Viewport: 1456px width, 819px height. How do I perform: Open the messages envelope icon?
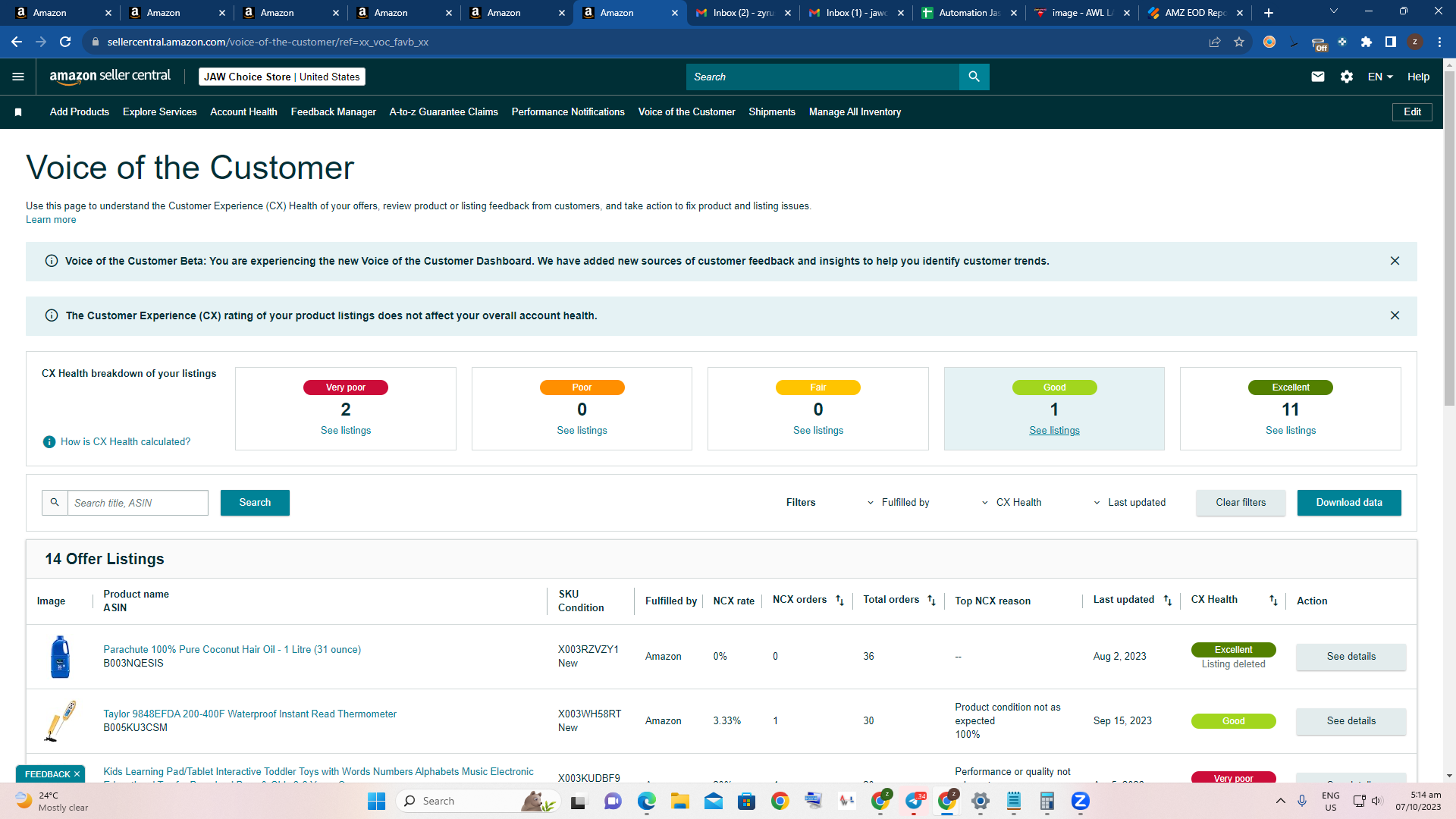(x=1318, y=77)
